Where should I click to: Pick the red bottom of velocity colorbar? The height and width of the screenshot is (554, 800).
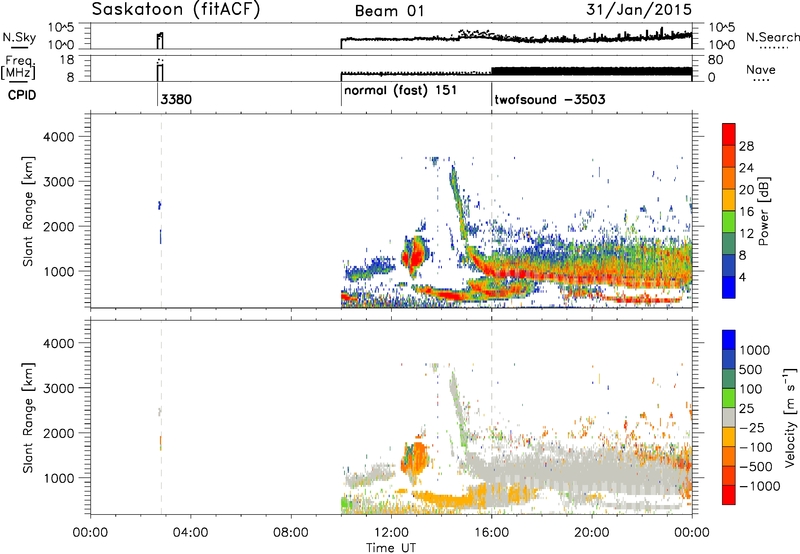(729, 495)
